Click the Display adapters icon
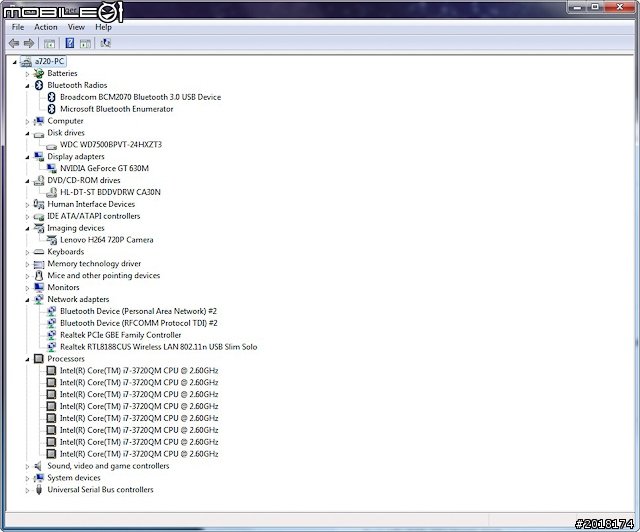The image size is (640, 532). [x=39, y=157]
